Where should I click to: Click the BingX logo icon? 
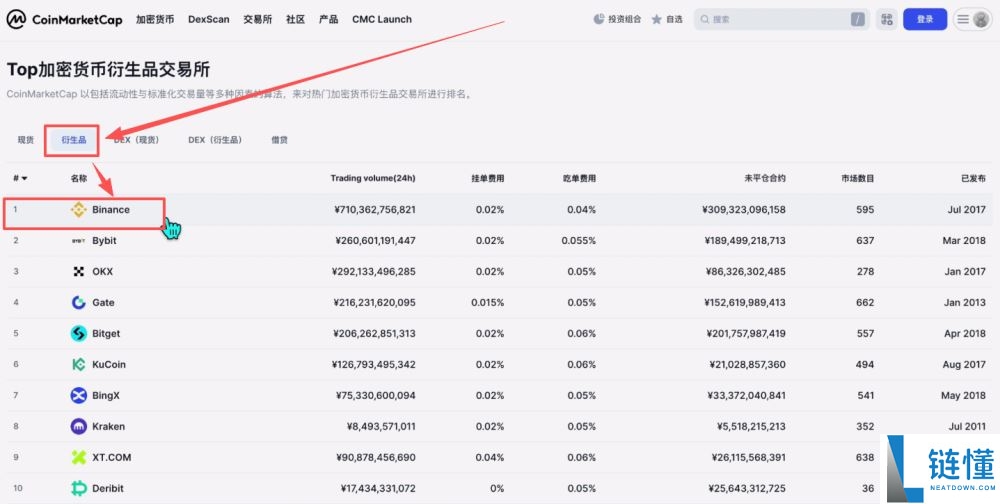78,396
